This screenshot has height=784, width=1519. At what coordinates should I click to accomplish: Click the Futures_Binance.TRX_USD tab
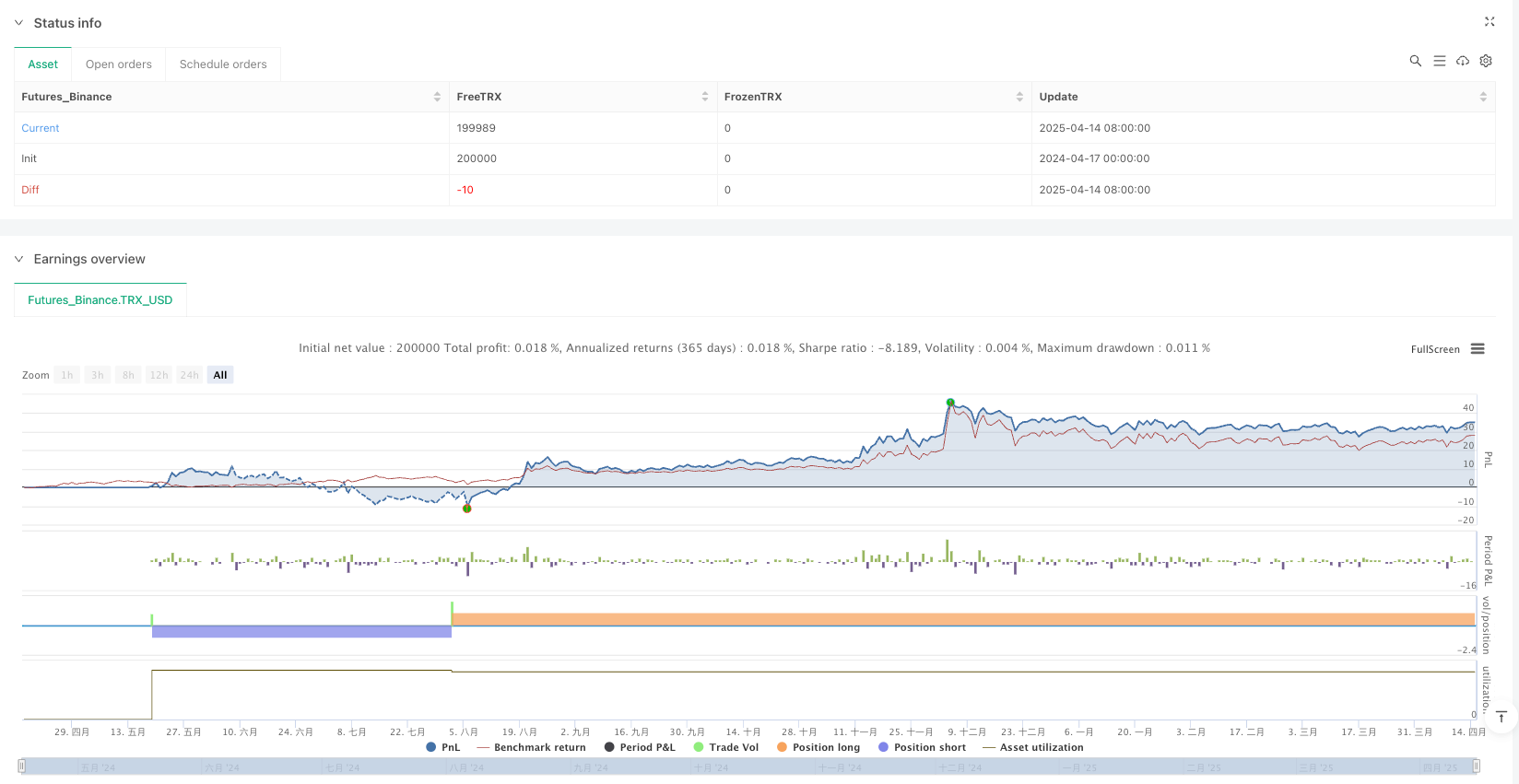point(100,300)
